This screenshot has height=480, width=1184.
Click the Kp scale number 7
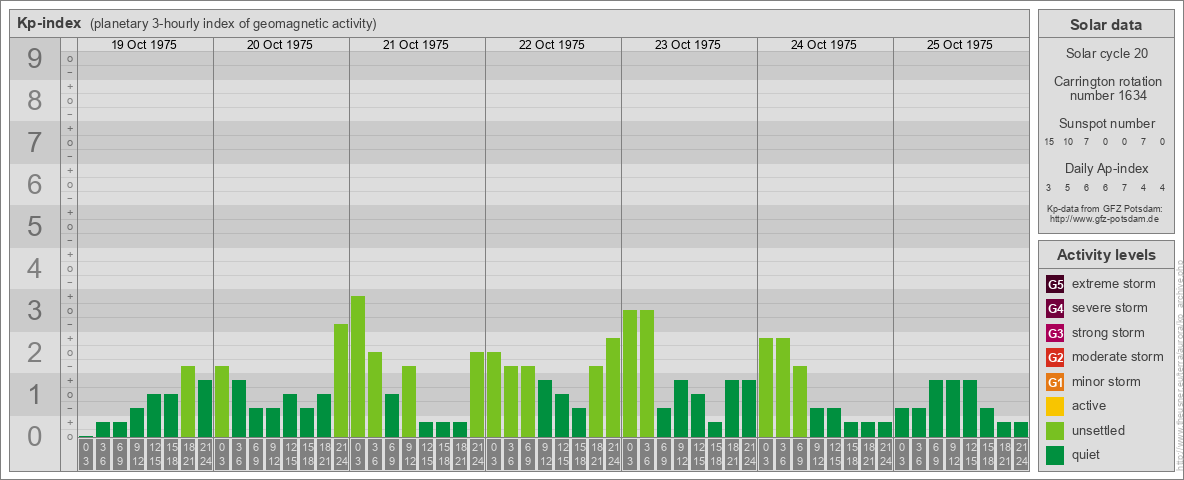(x=35, y=143)
